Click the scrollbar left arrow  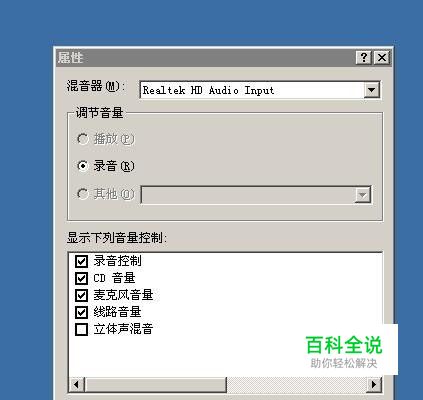[x=77, y=385]
